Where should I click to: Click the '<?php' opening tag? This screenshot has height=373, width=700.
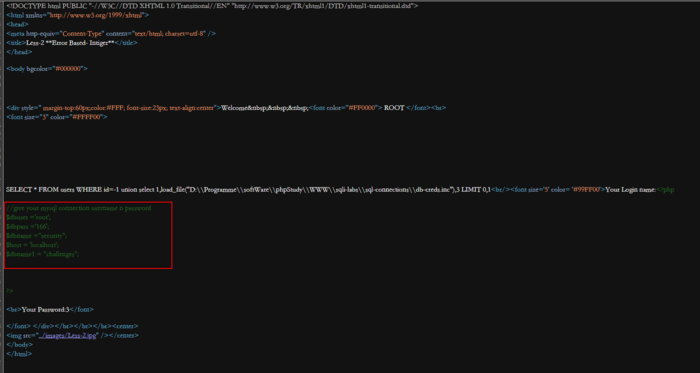[x=665, y=190]
